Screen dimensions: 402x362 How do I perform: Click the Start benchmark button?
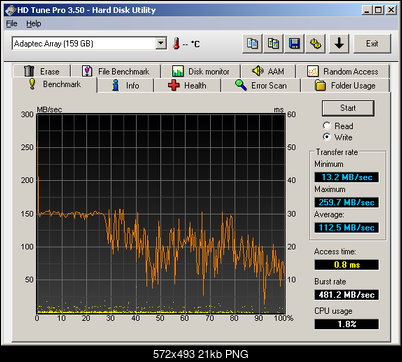(x=348, y=108)
